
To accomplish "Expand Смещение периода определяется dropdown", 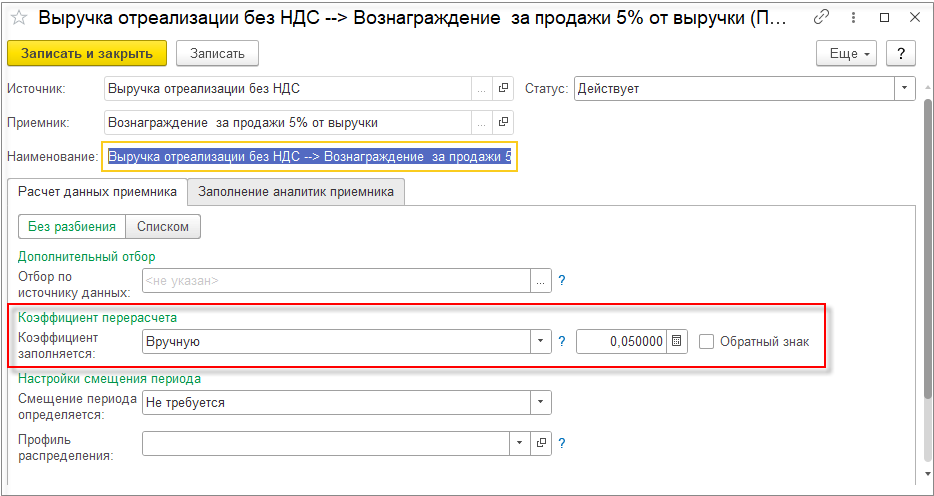I will point(541,402).
